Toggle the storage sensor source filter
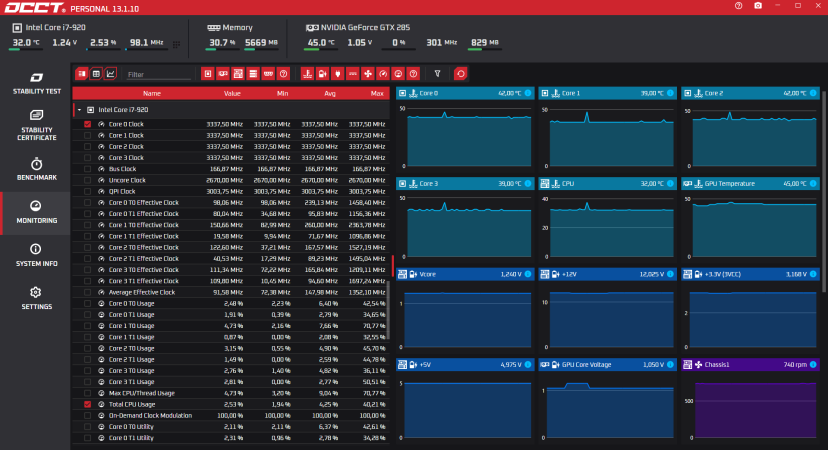 click(x=253, y=74)
